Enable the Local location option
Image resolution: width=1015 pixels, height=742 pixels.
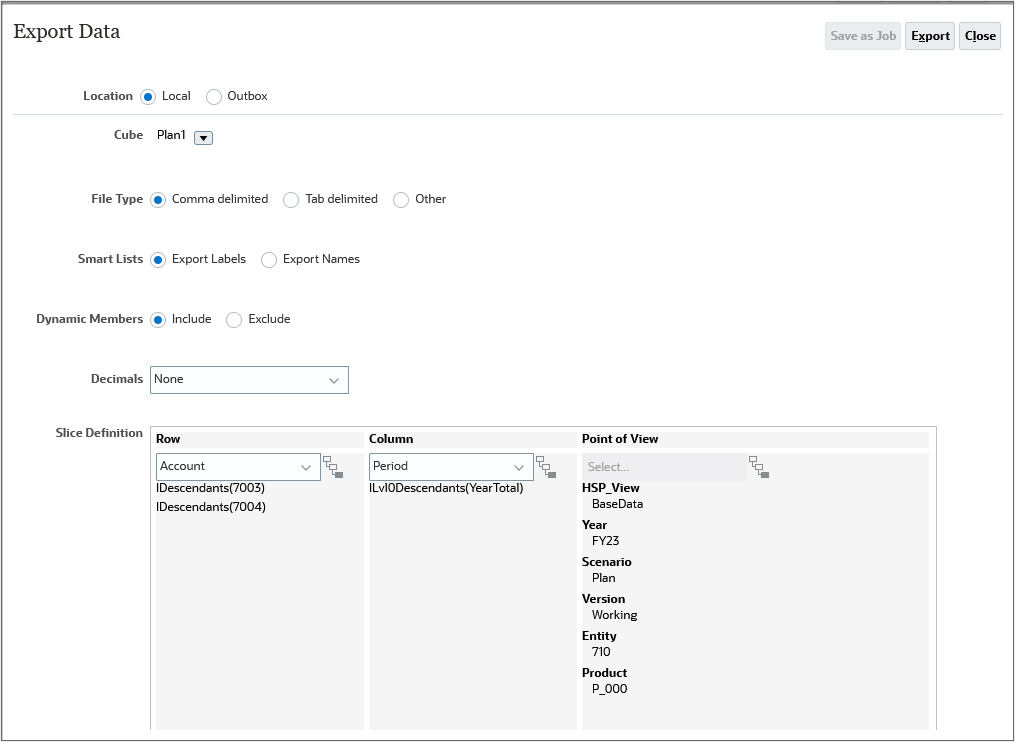click(146, 96)
